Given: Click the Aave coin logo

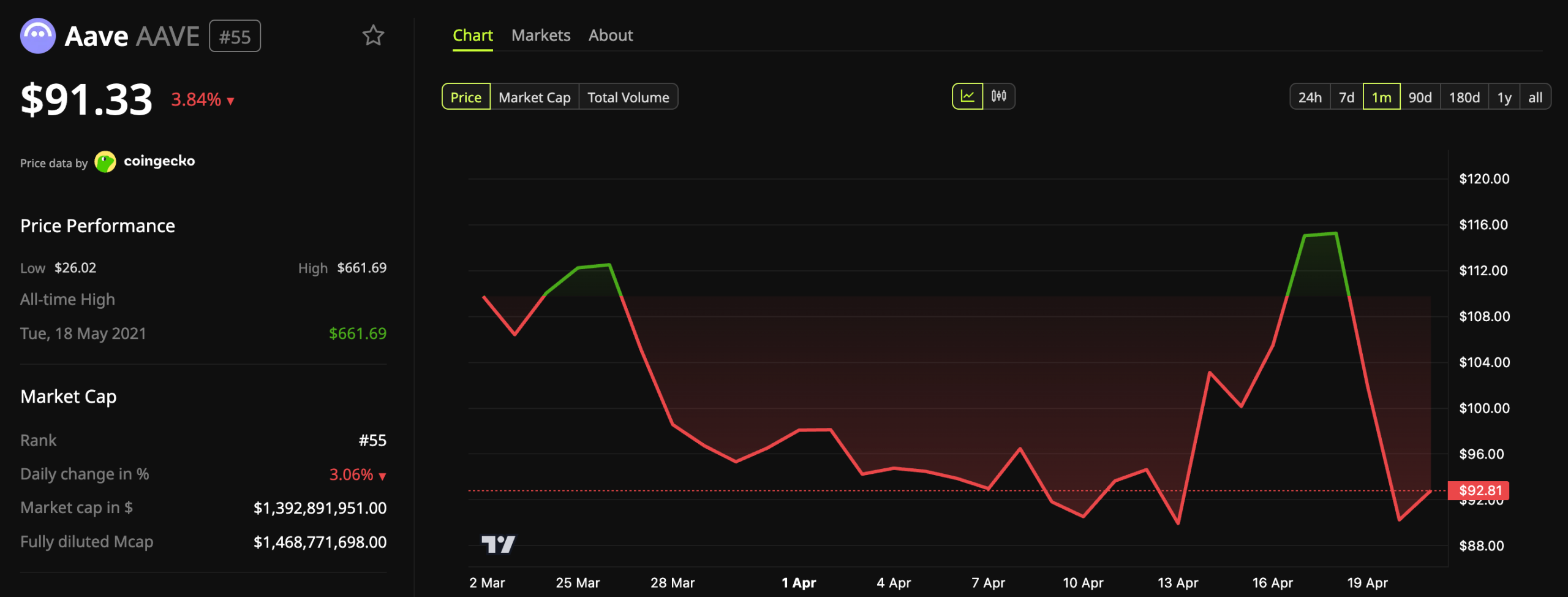Looking at the screenshot, I should click(x=37, y=35).
